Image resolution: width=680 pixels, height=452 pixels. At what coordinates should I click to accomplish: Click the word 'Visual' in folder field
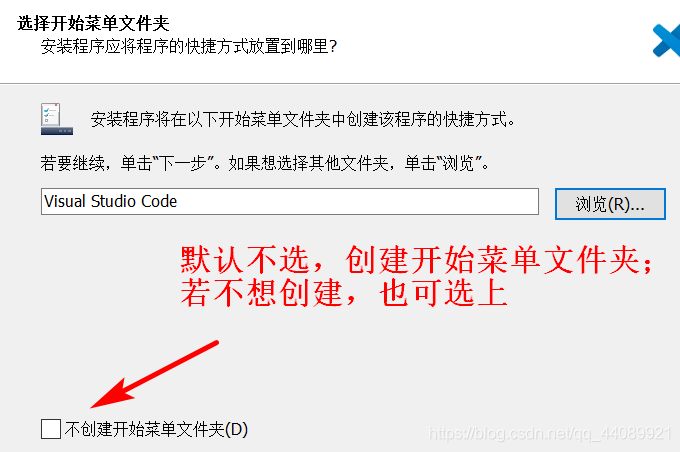pos(65,201)
